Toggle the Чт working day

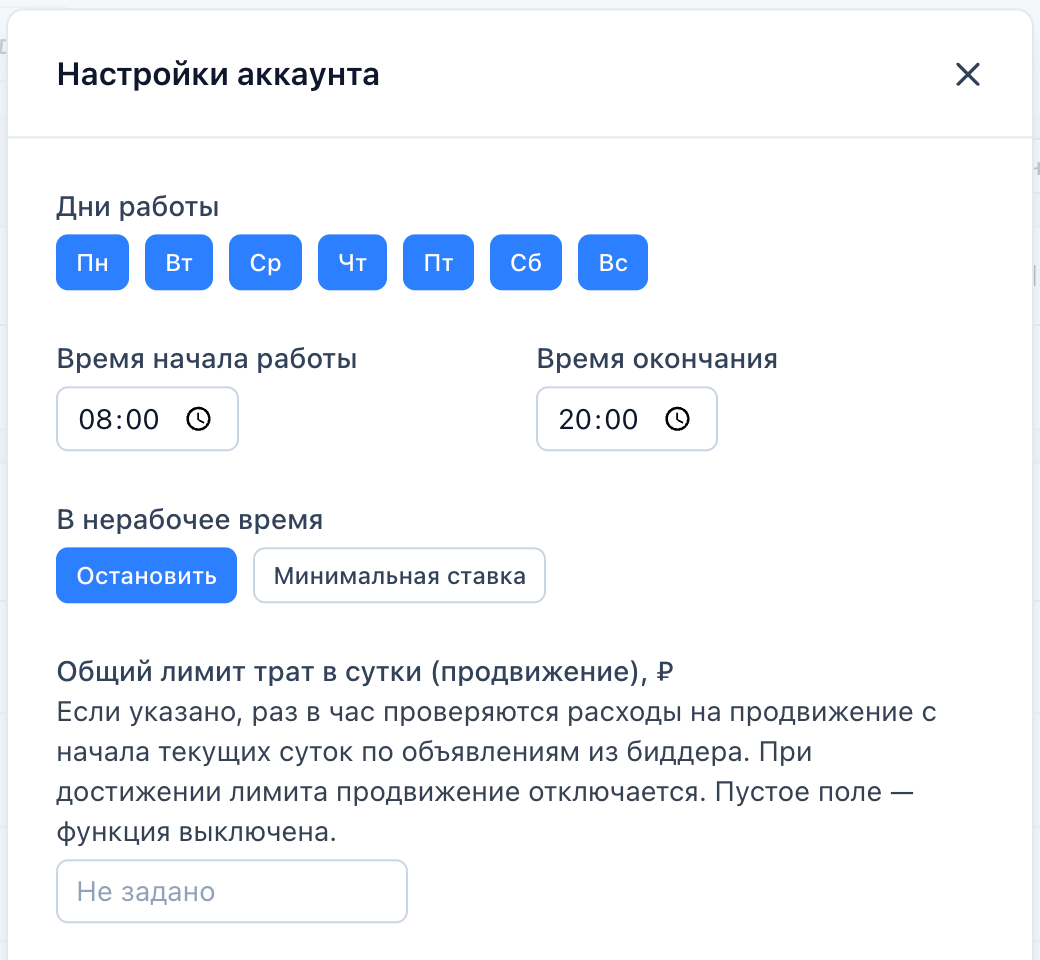tap(352, 262)
